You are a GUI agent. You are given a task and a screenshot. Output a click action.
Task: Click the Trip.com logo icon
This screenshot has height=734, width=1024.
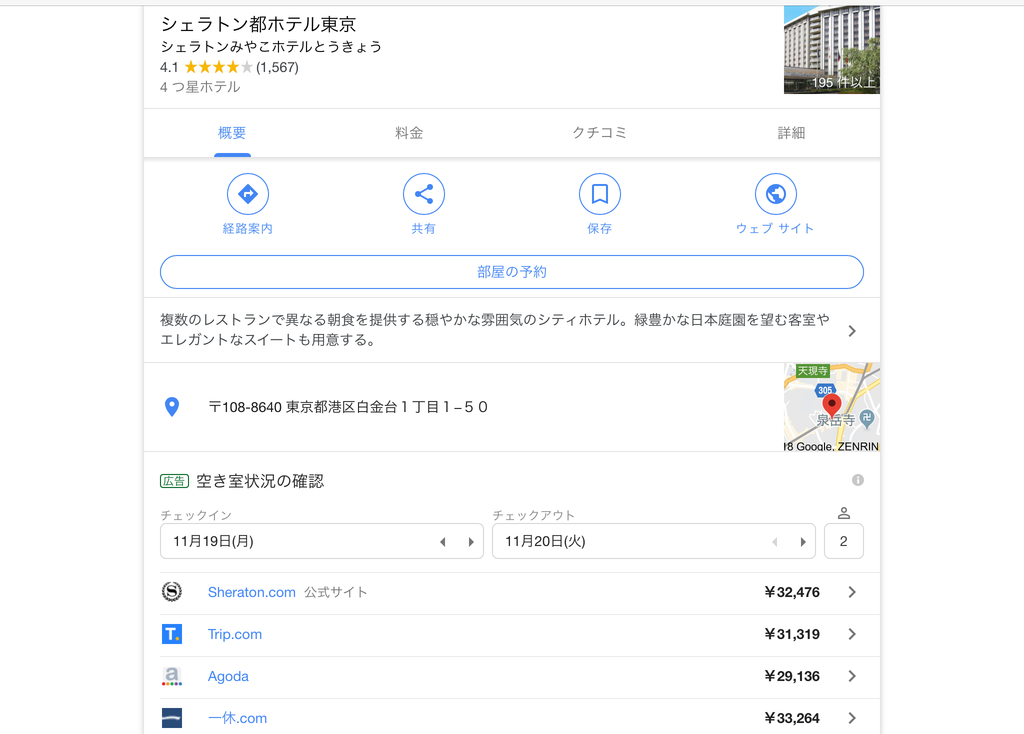tap(172, 633)
